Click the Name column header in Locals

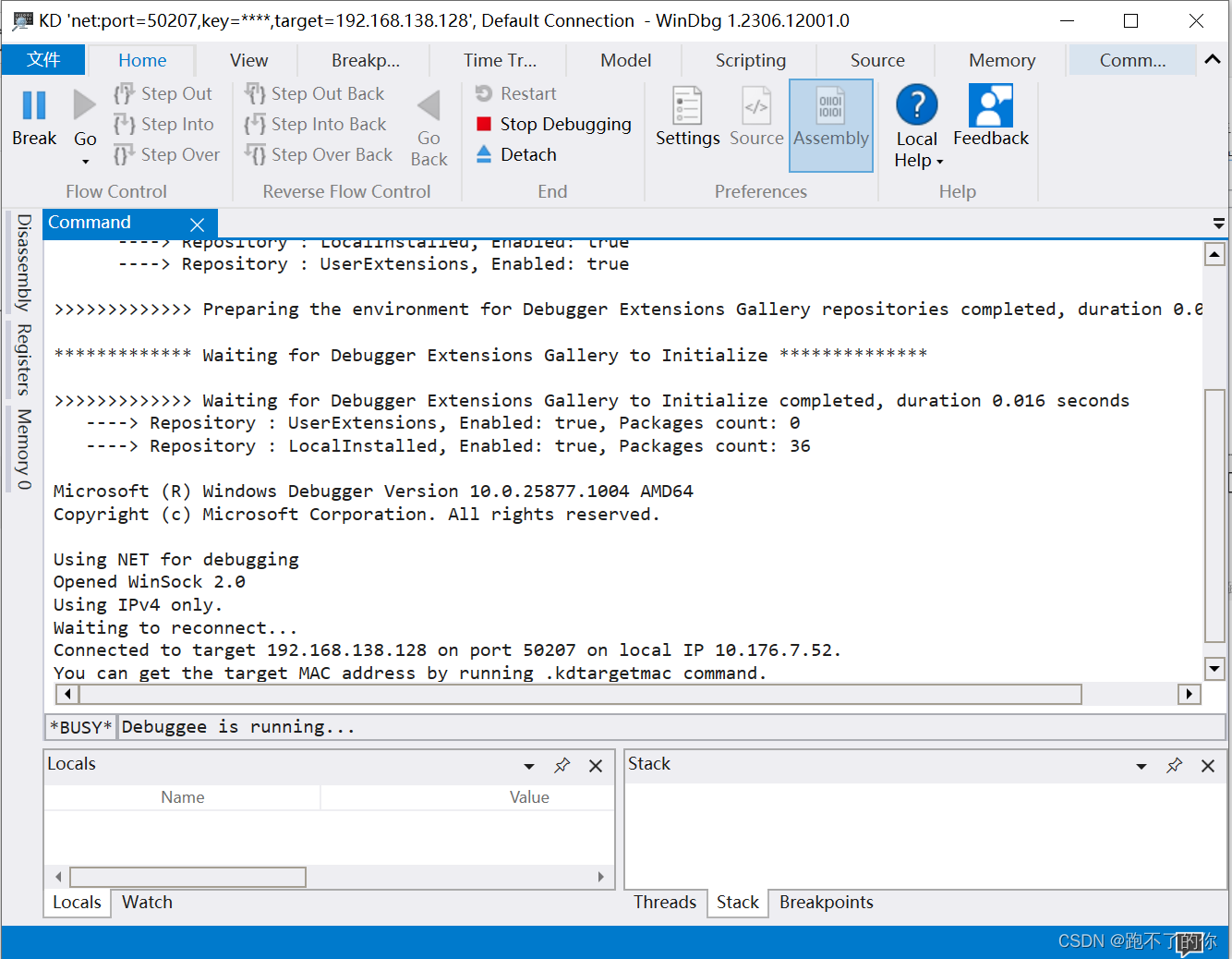(x=183, y=797)
